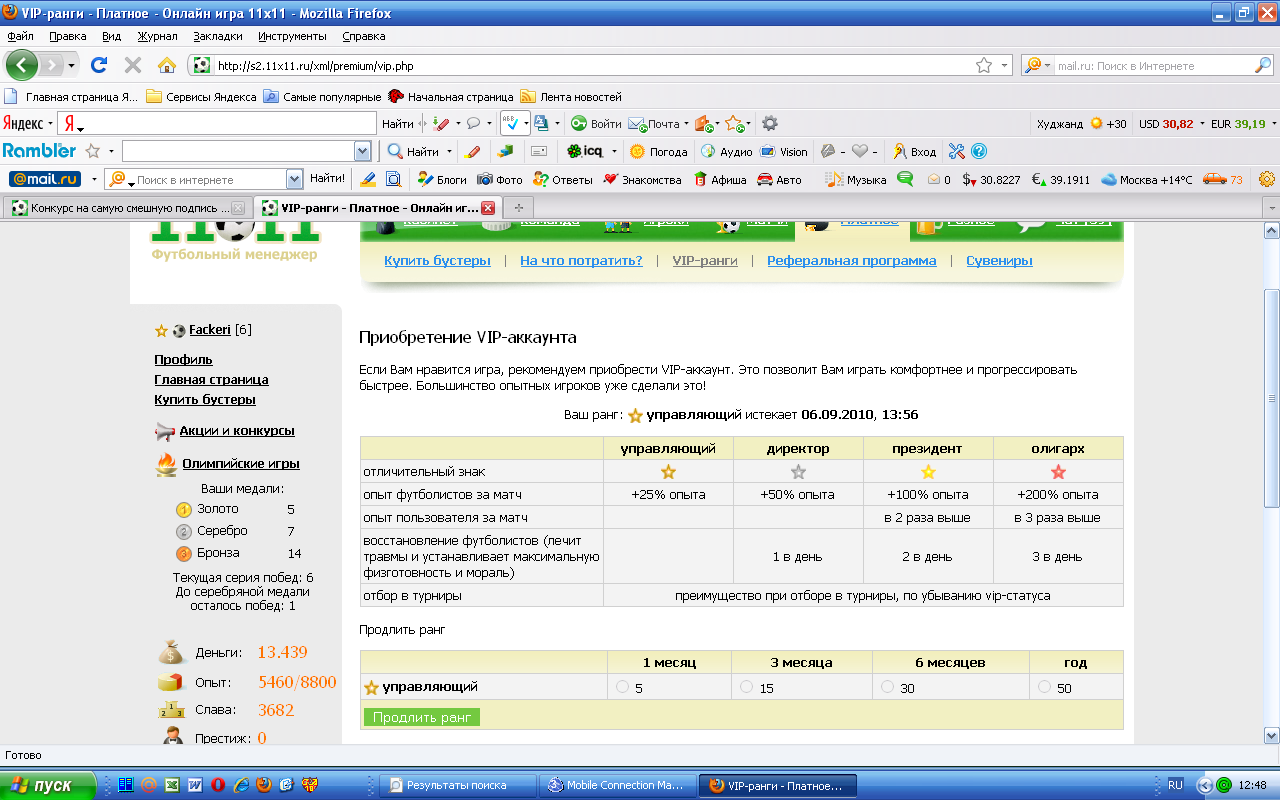Expand the Rambler search box dropdown
The height and width of the screenshot is (800, 1280).
tap(362, 151)
